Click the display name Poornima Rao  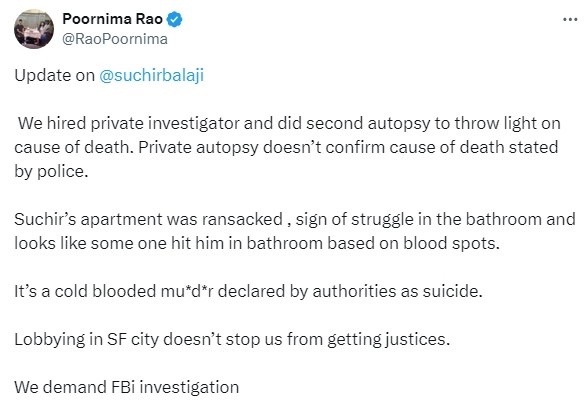[x=112, y=19]
